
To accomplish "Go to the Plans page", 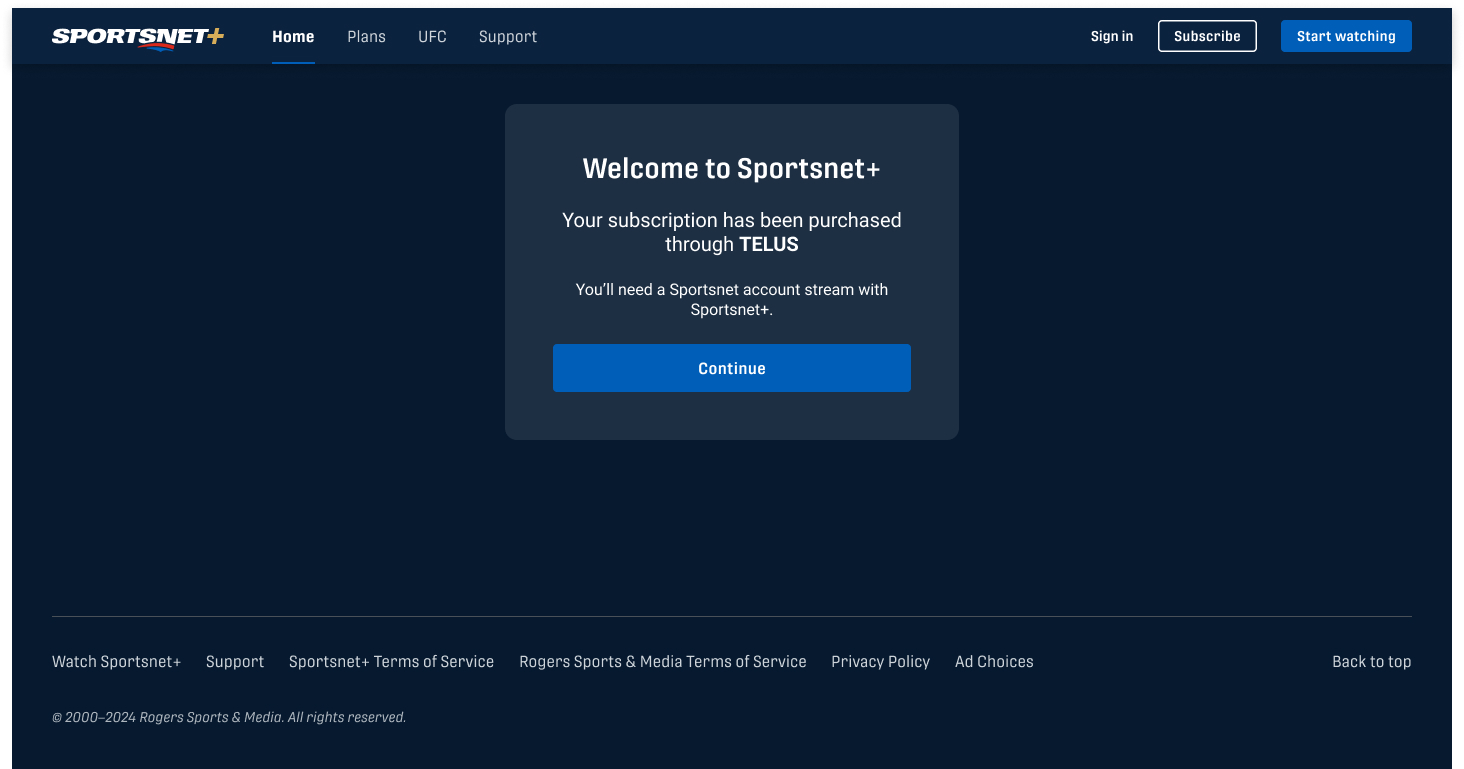I will click(x=366, y=37).
